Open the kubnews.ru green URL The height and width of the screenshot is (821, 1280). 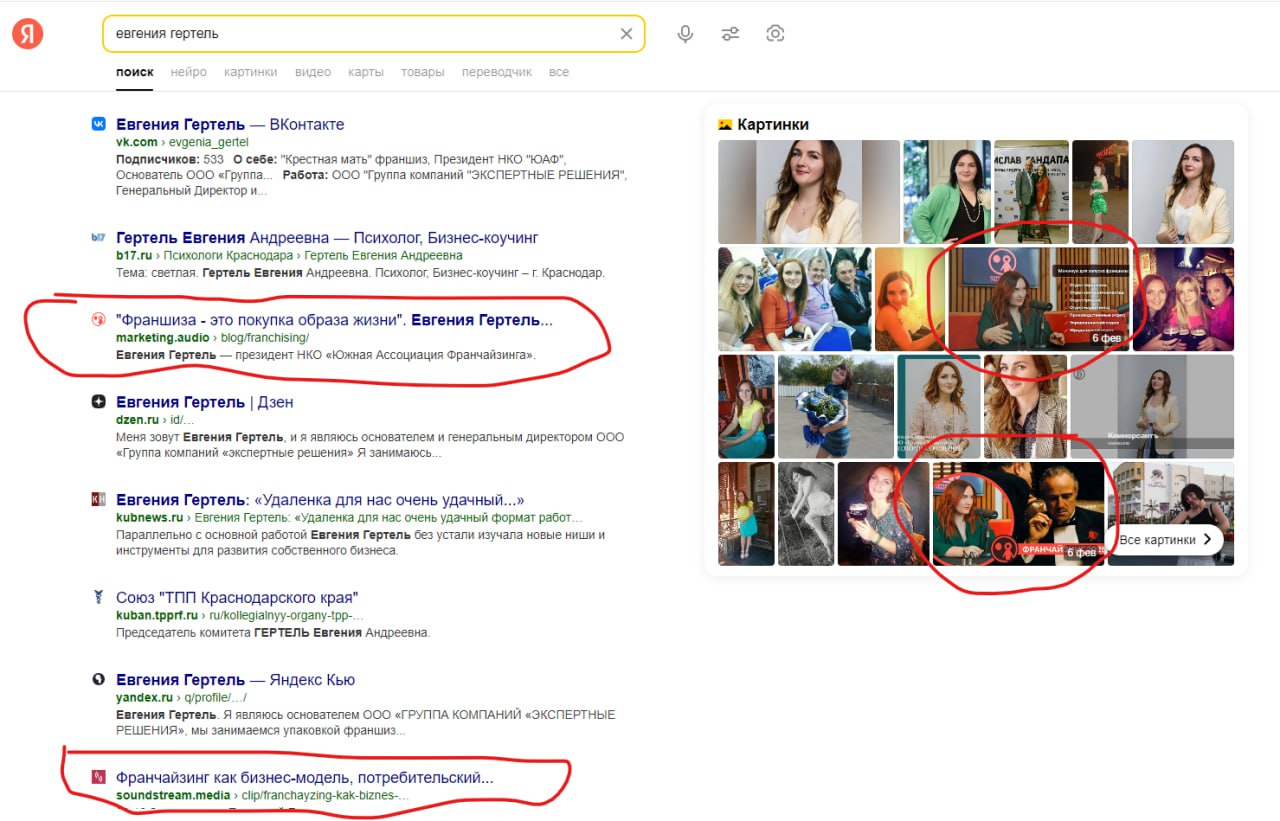point(150,518)
